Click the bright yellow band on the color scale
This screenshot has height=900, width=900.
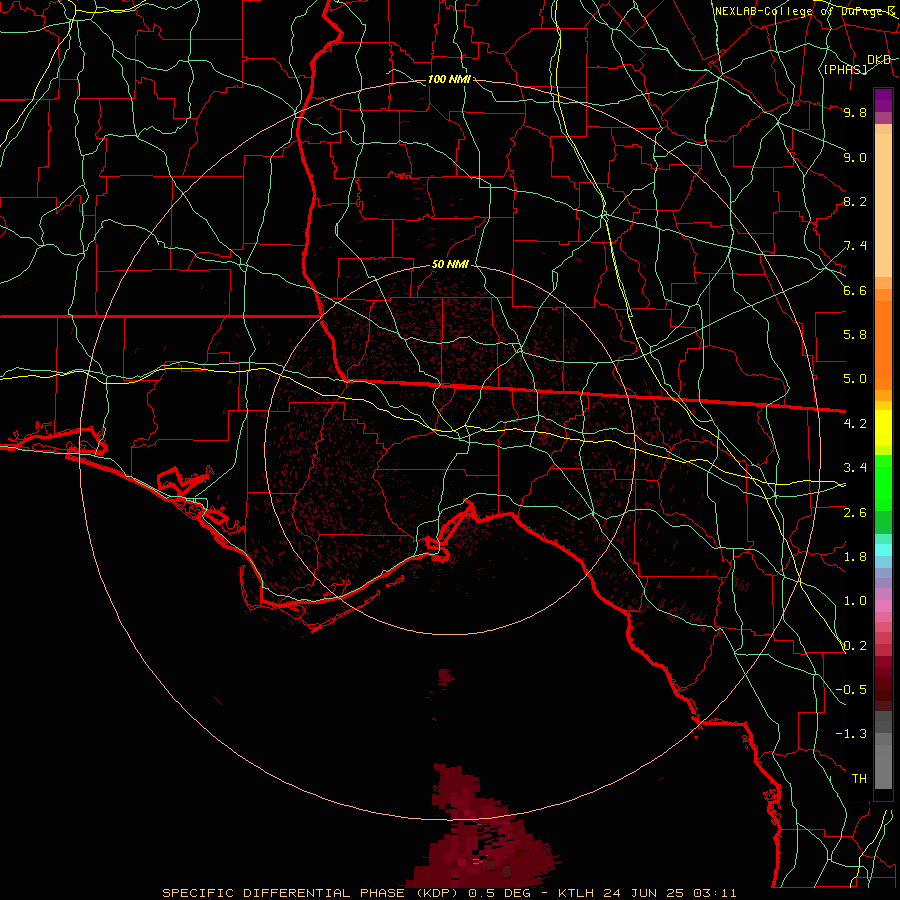(883, 428)
